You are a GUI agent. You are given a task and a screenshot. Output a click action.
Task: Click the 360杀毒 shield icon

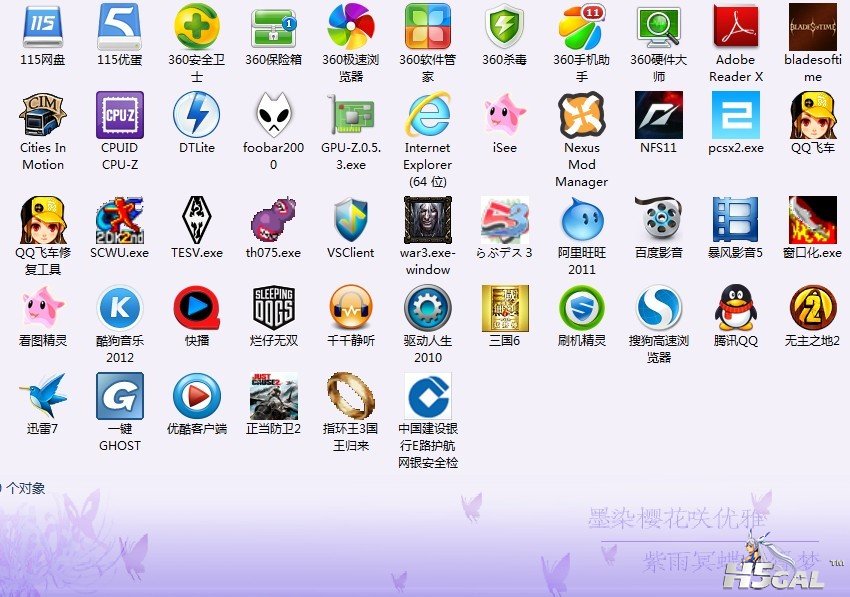[x=505, y=25]
